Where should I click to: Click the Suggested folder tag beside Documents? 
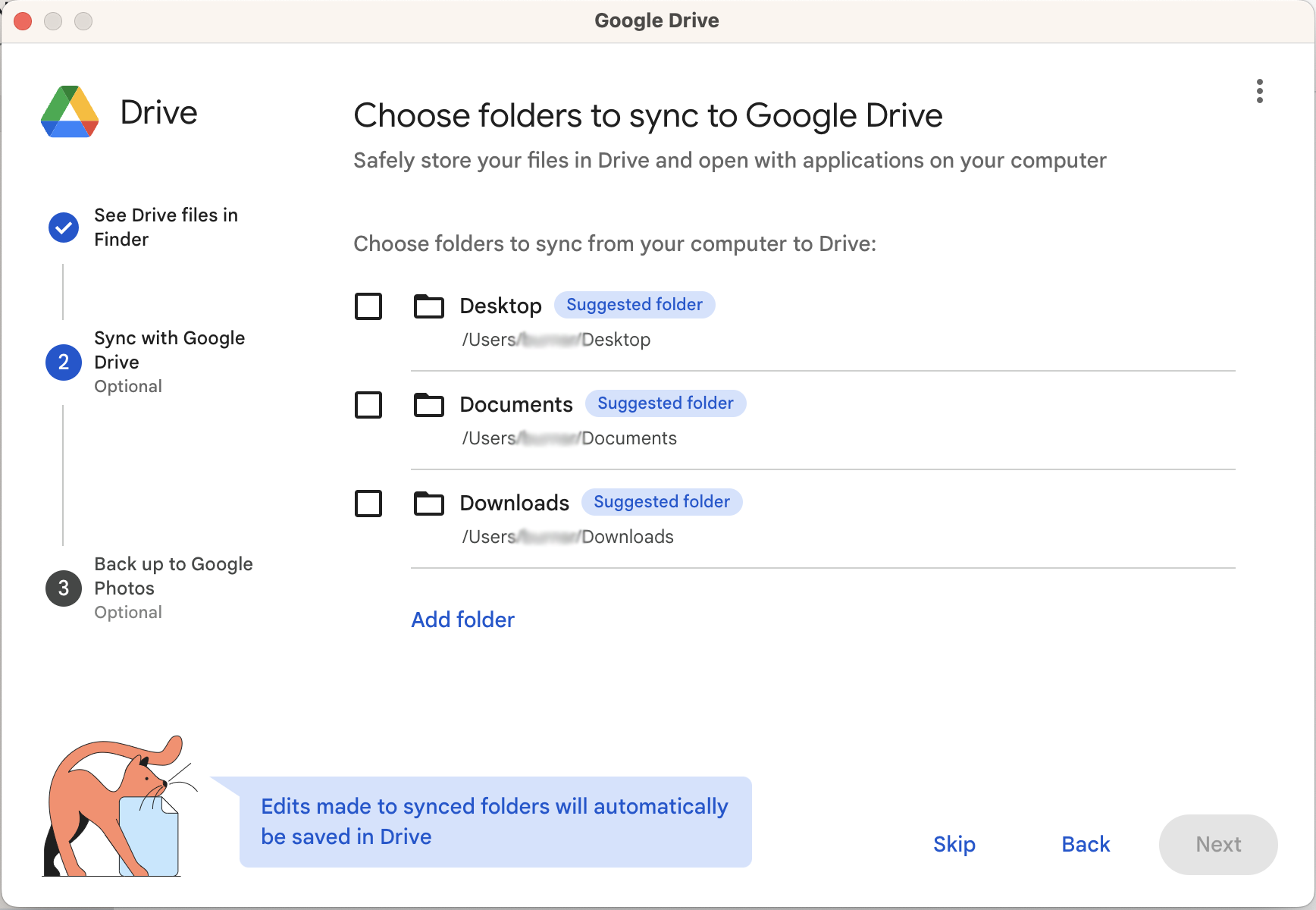click(x=666, y=403)
